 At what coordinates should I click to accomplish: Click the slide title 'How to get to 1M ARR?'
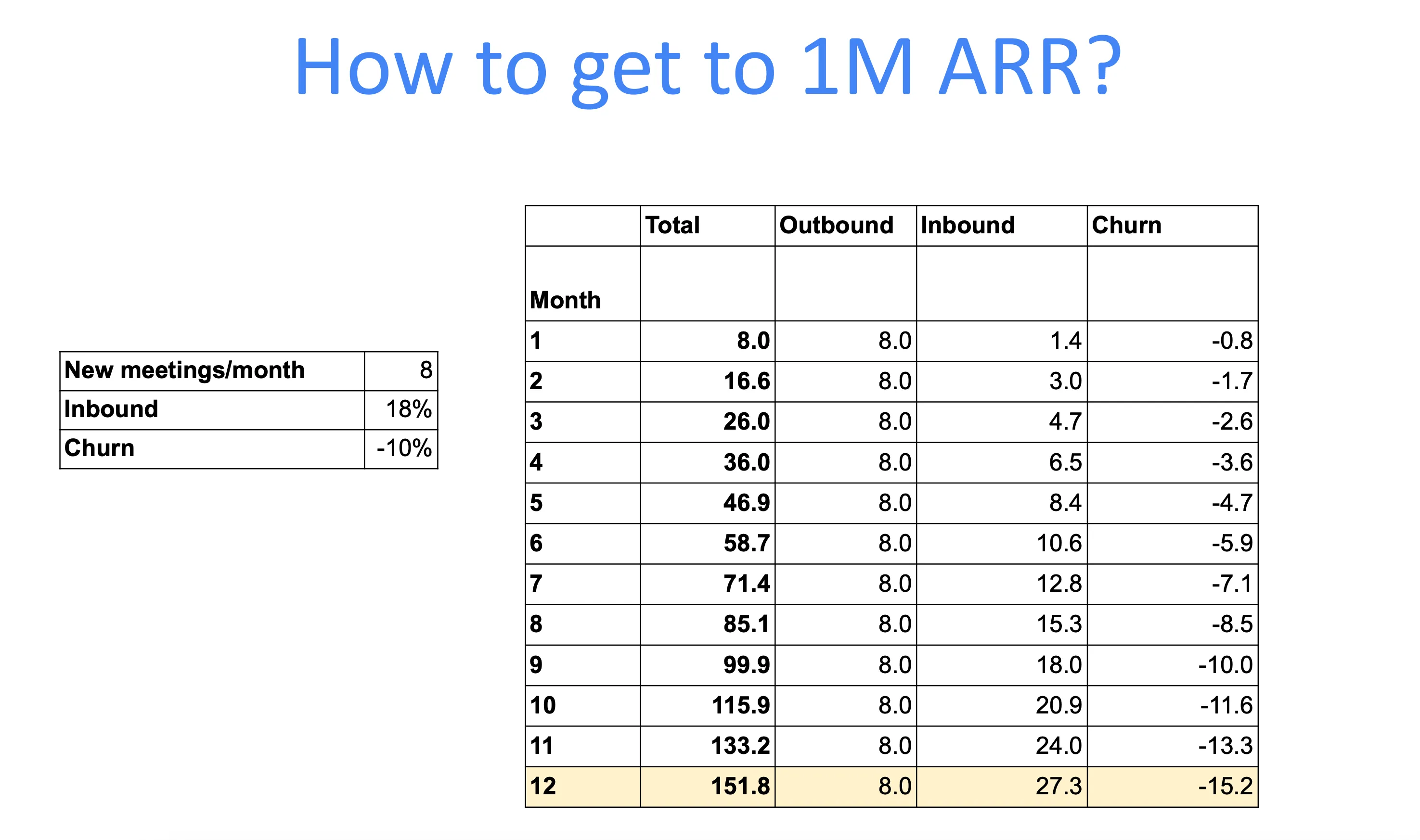pos(708,67)
